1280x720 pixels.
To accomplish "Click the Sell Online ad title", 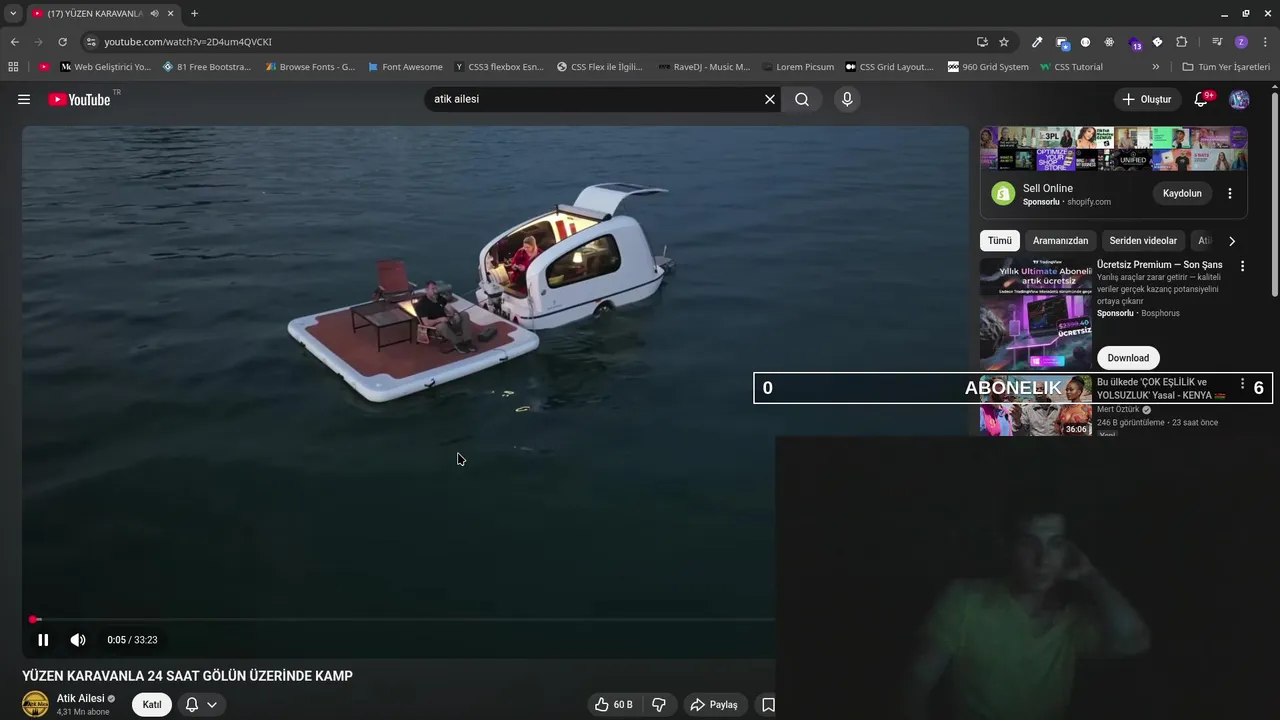I will 1048,188.
